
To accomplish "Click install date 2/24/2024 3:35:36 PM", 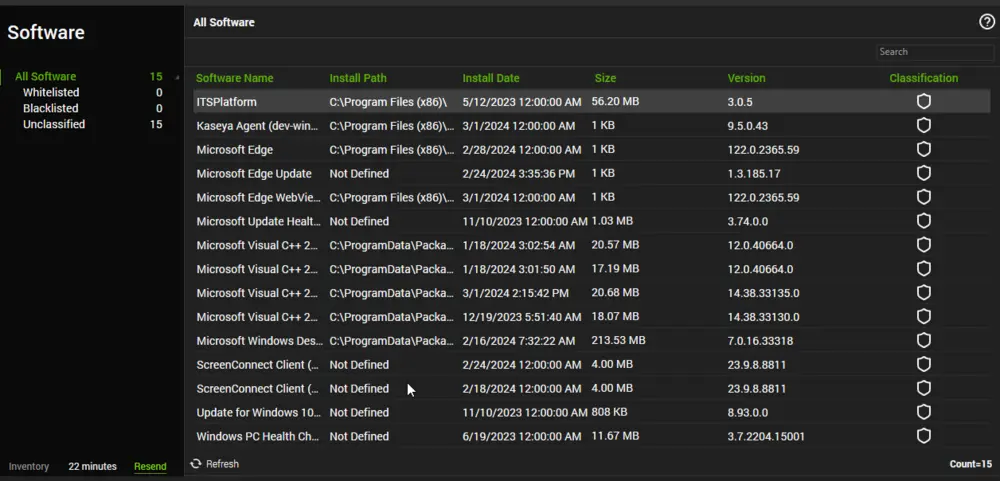I will point(518,174).
